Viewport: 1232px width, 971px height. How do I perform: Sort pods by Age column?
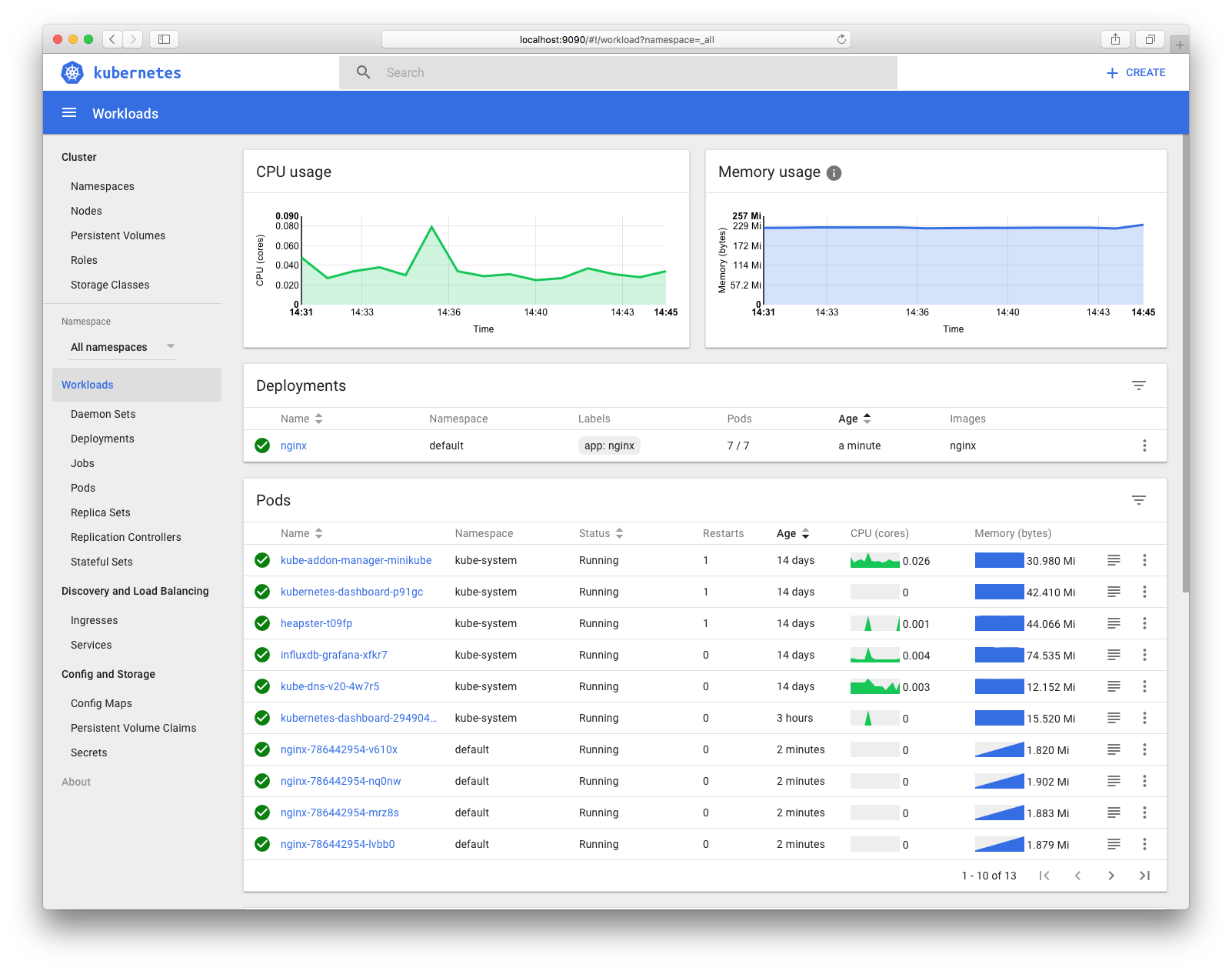point(793,533)
